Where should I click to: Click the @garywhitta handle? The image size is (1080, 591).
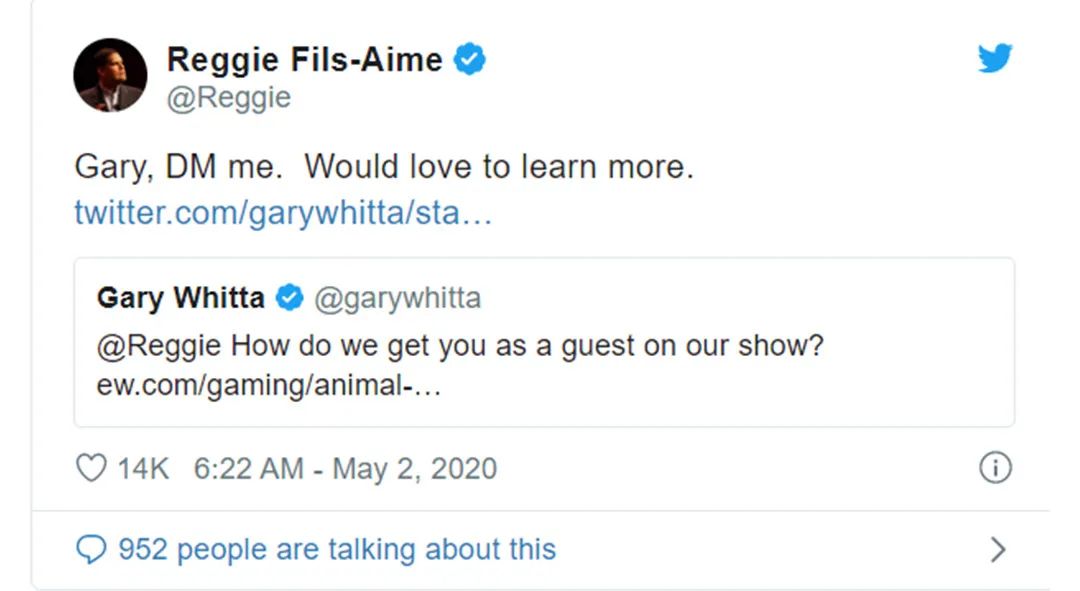pos(397,298)
